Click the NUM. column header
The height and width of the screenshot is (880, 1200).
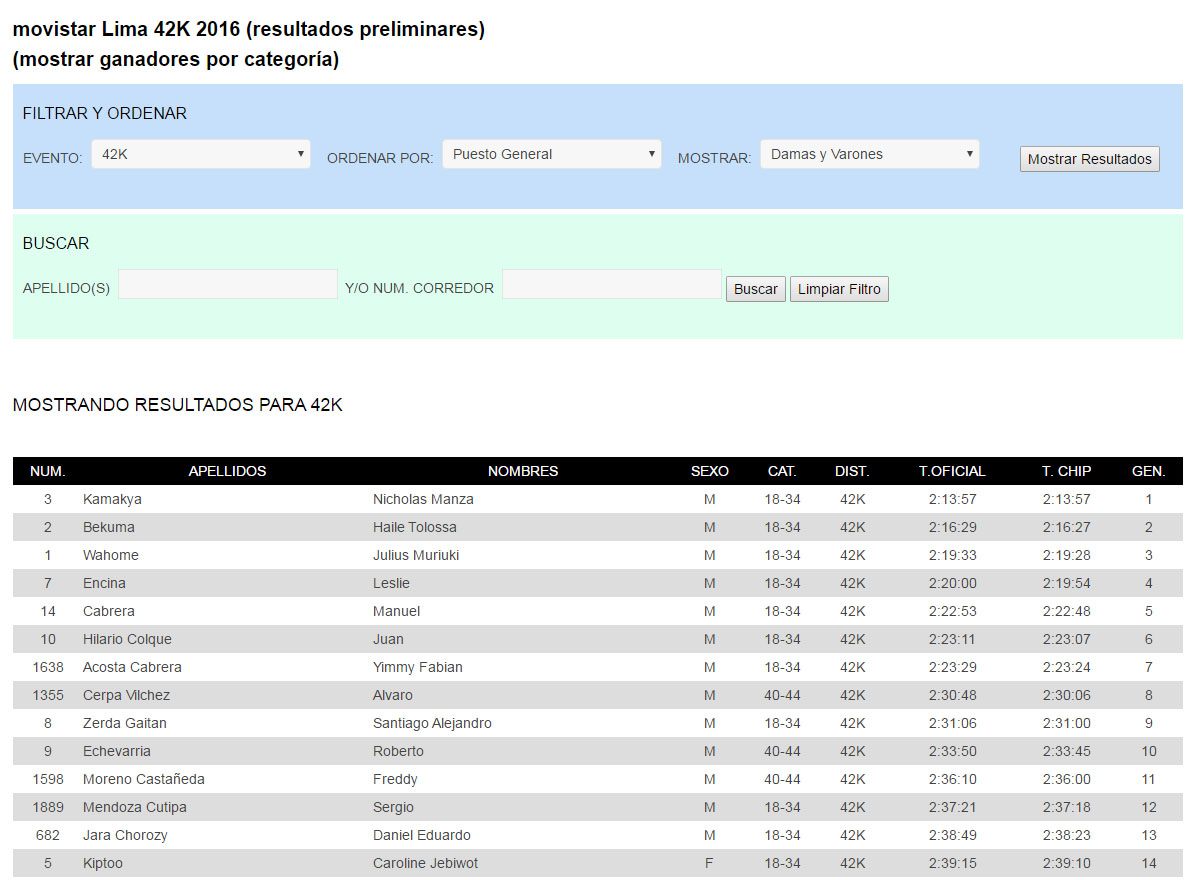[x=48, y=471]
